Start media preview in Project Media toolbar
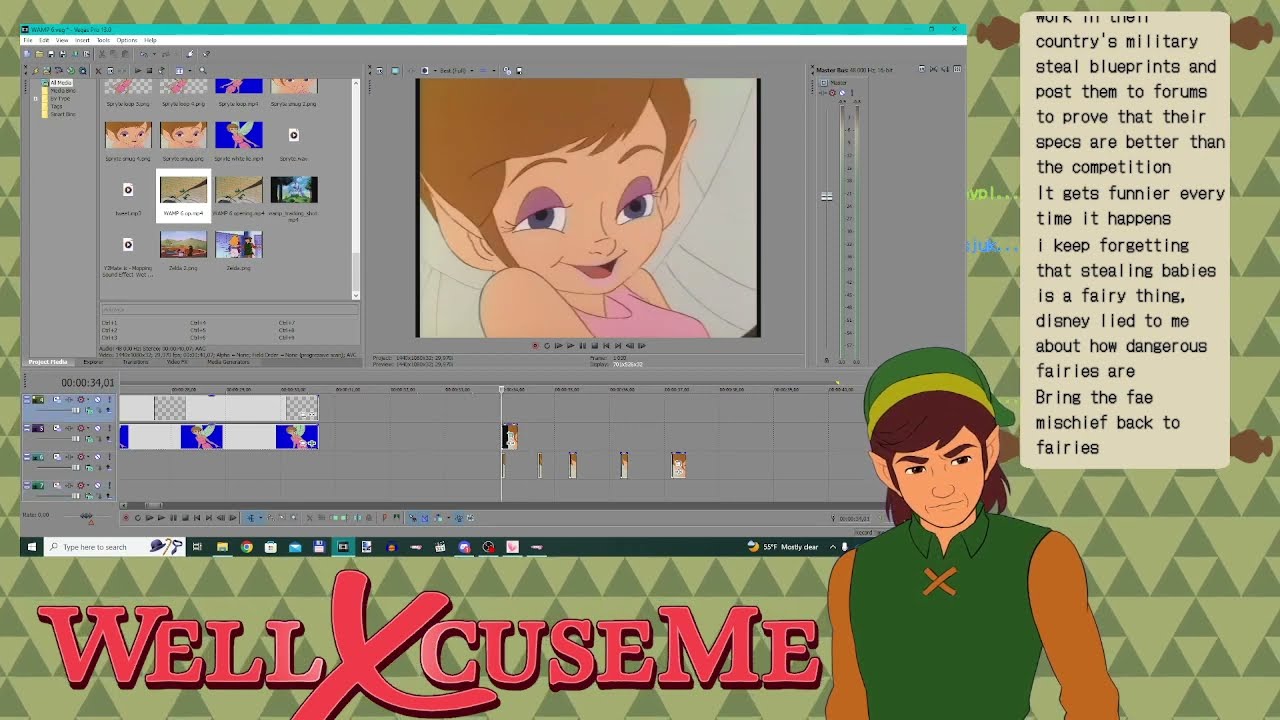The width and height of the screenshot is (1280, 720). [x=138, y=71]
